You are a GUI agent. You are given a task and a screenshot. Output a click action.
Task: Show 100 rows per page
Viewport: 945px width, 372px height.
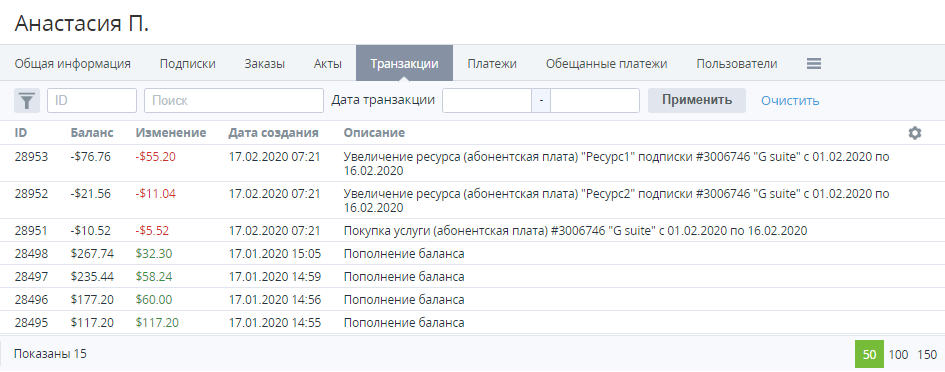[x=898, y=355]
